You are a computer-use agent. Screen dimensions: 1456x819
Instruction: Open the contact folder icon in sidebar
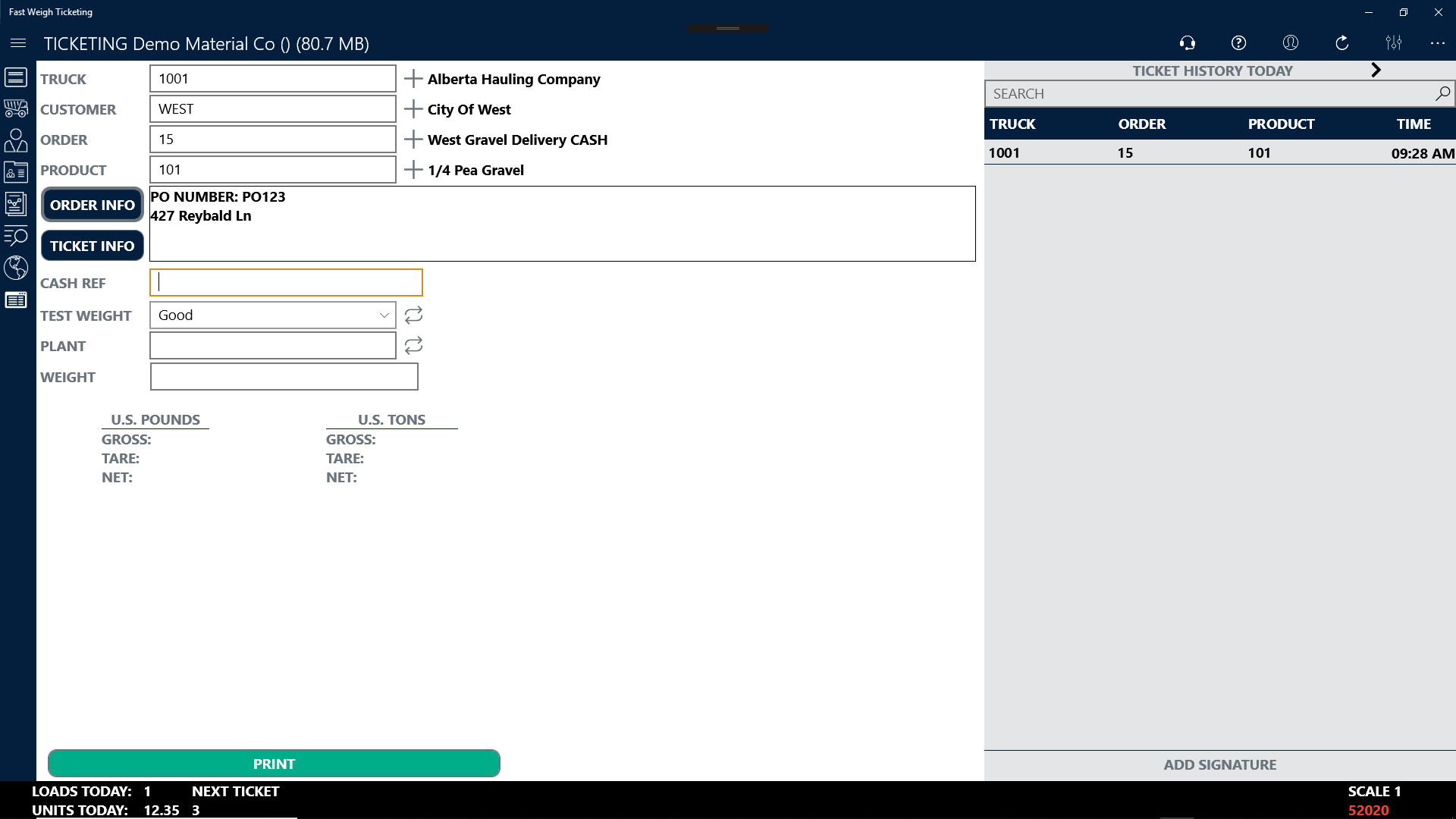coord(16,172)
